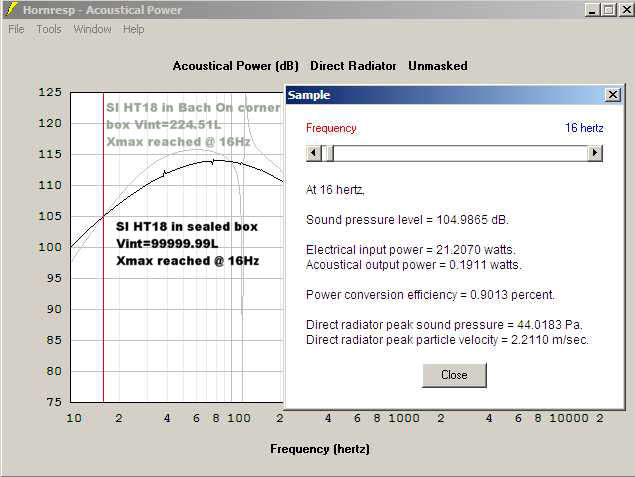Click 'SI HT18 in sealed box' annotation
Image resolution: width=635 pixels, height=477 pixels.
(187, 227)
